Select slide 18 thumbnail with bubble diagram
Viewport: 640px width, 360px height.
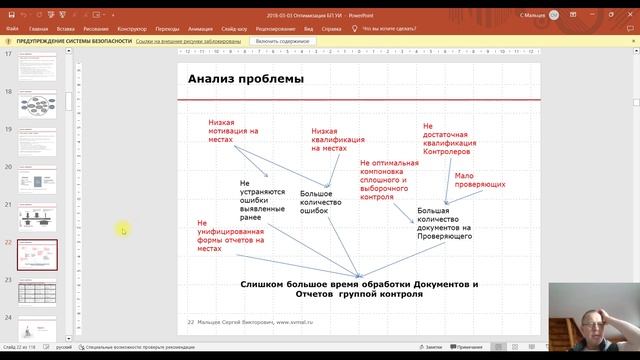click(x=37, y=104)
